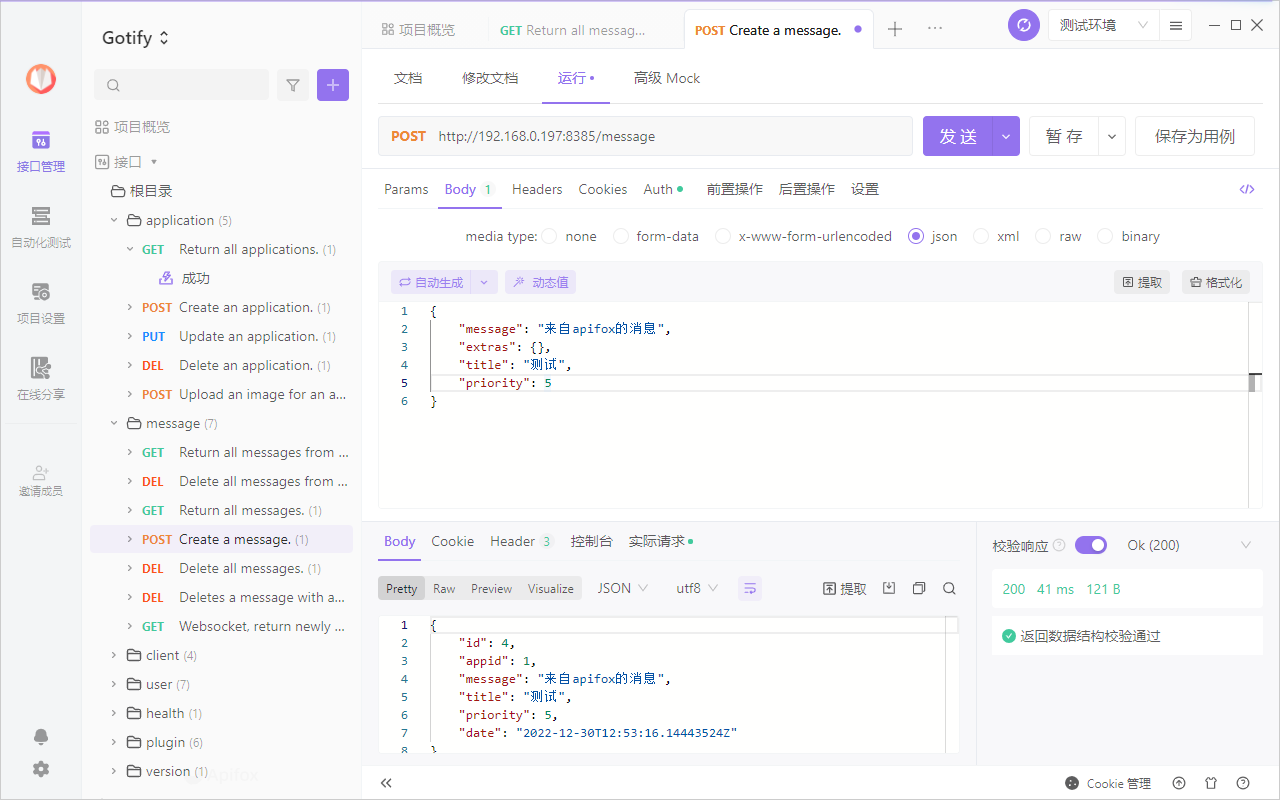1280x800 pixels.
Task: Open the notifications bell
Action: point(41,737)
